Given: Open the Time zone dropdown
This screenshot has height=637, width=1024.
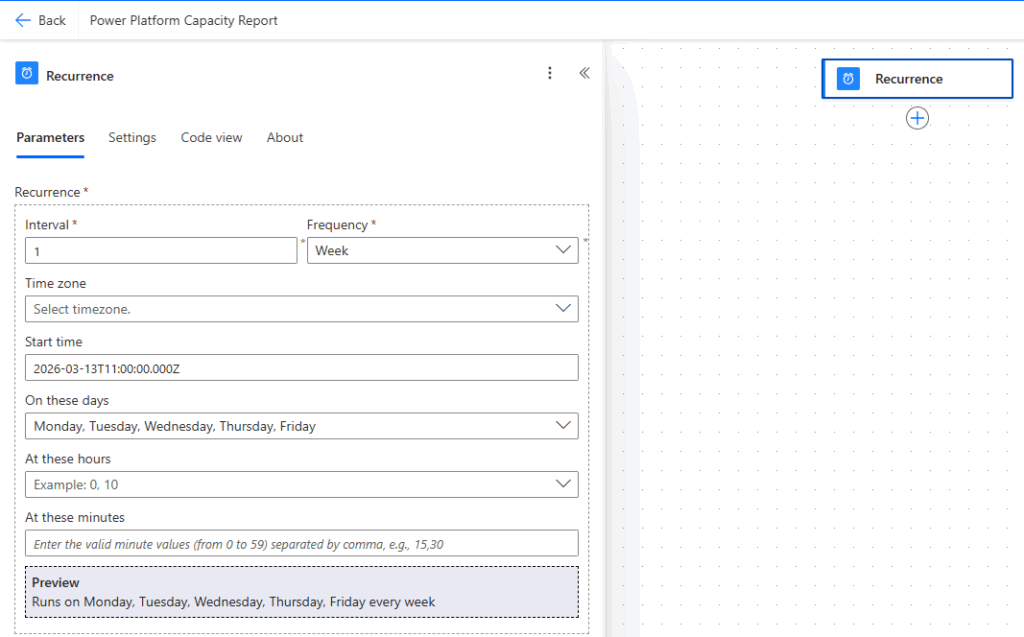Looking at the screenshot, I should 302,309.
